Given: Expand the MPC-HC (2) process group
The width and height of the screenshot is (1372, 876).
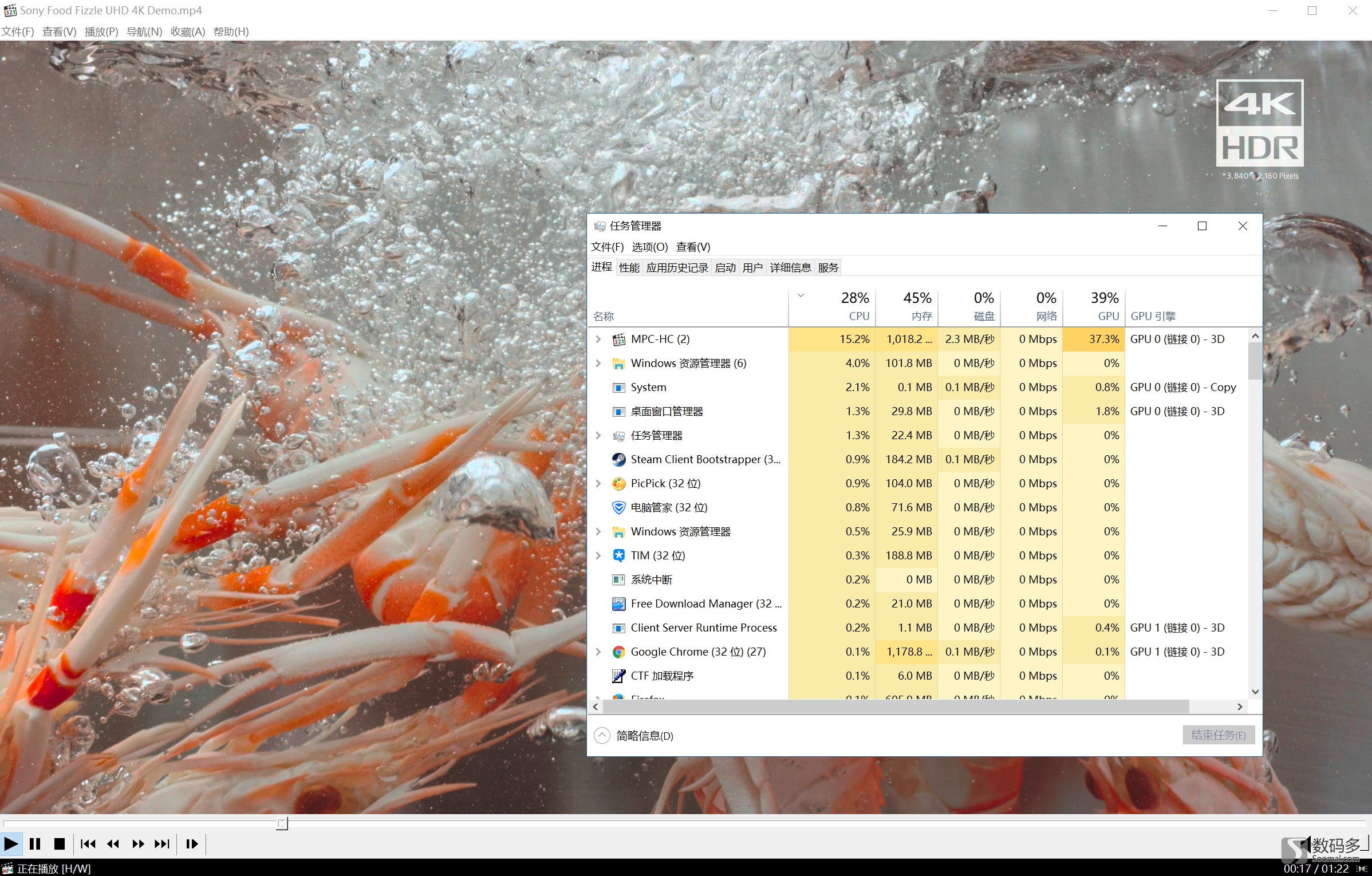Looking at the screenshot, I should (x=598, y=339).
